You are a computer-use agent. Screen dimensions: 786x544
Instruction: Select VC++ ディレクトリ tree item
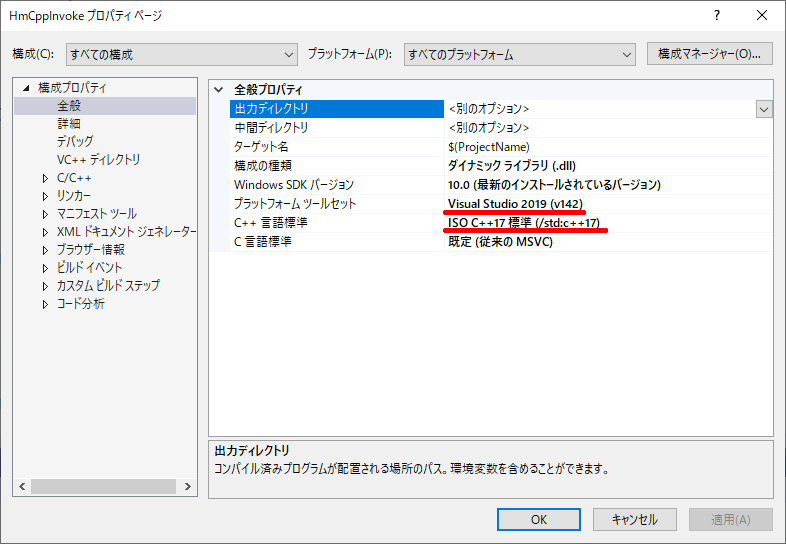[98, 160]
